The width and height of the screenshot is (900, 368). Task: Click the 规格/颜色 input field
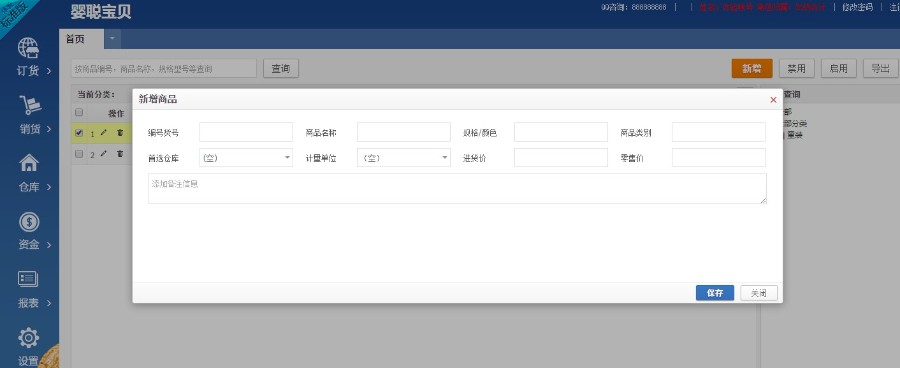coord(561,132)
